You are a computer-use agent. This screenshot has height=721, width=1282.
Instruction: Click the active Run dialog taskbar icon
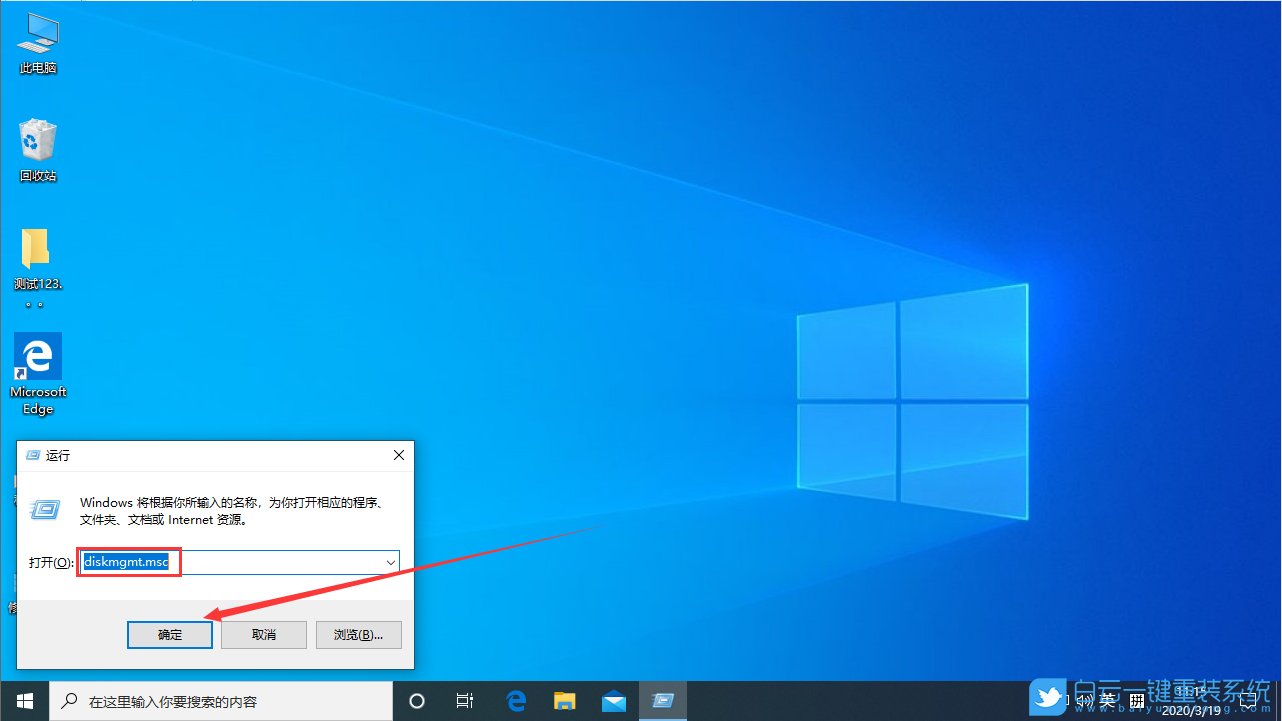tap(662, 700)
